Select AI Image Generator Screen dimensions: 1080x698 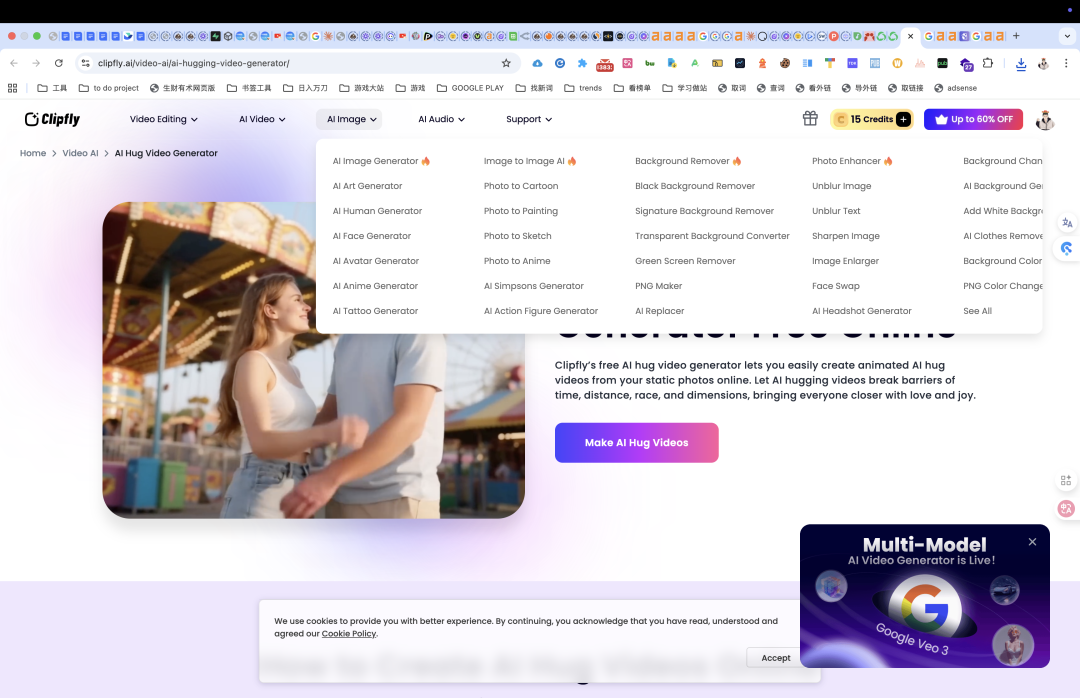[381, 161]
